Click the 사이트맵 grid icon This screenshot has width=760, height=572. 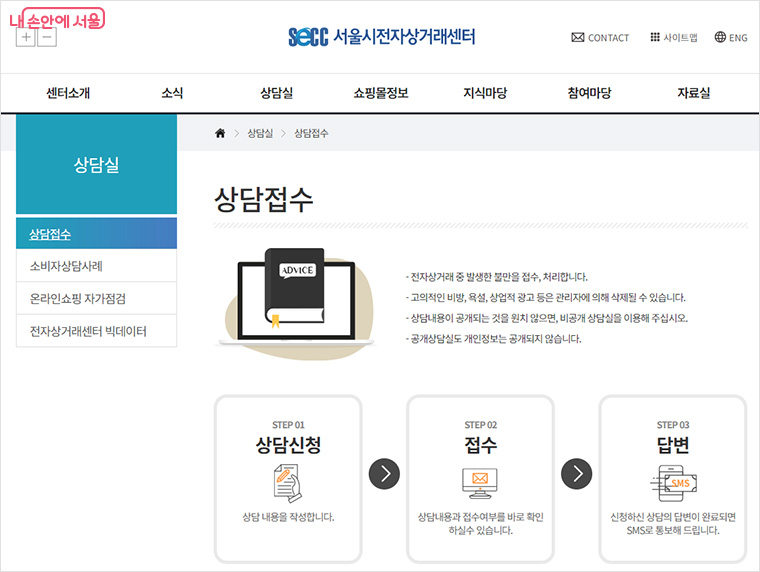pyautogui.click(x=655, y=37)
